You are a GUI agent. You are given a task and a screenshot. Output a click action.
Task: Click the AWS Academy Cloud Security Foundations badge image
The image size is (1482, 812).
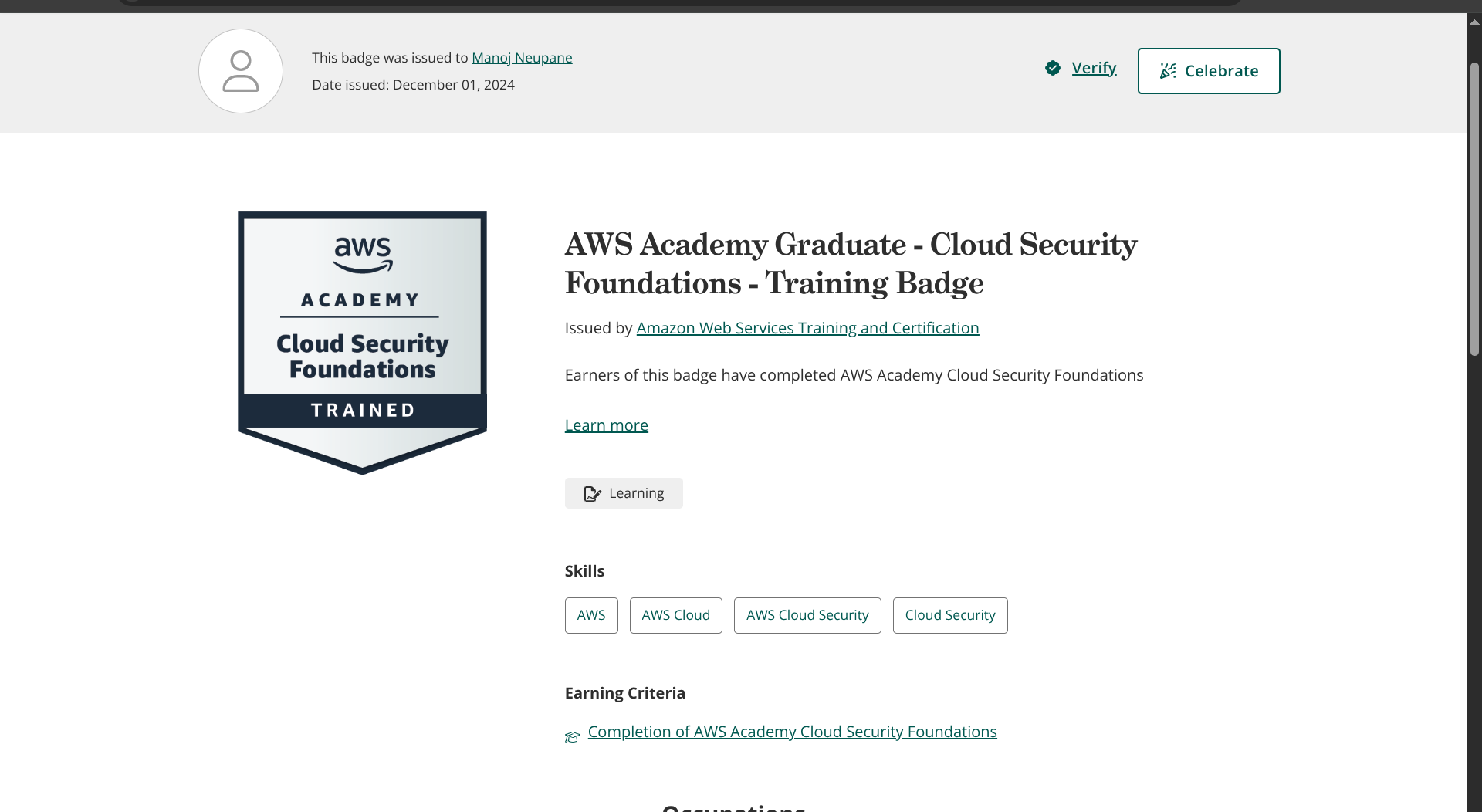[362, 343]
